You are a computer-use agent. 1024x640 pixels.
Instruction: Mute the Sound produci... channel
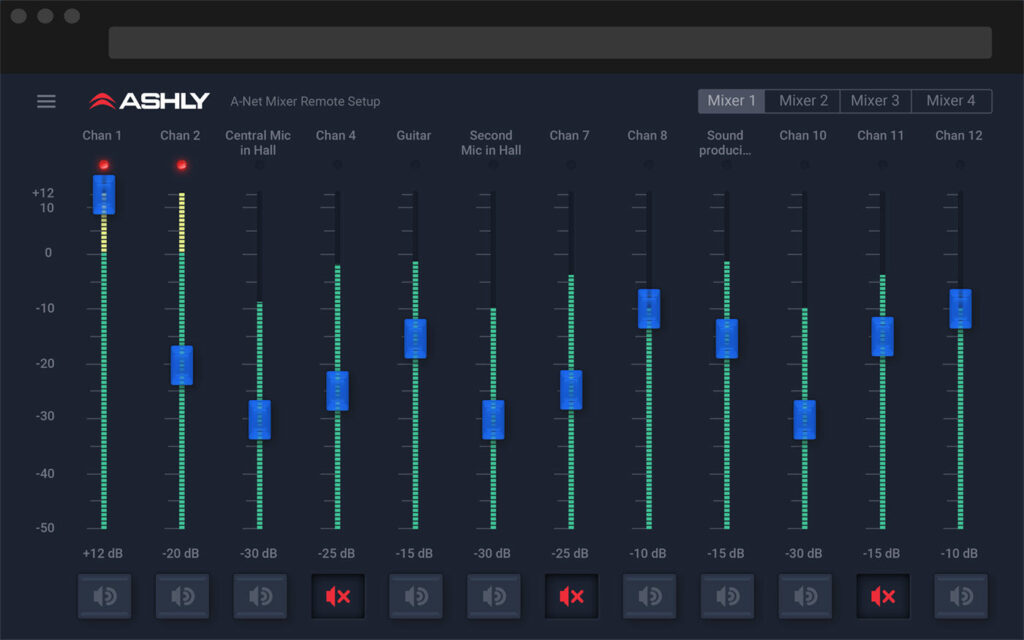coord(728,596)
